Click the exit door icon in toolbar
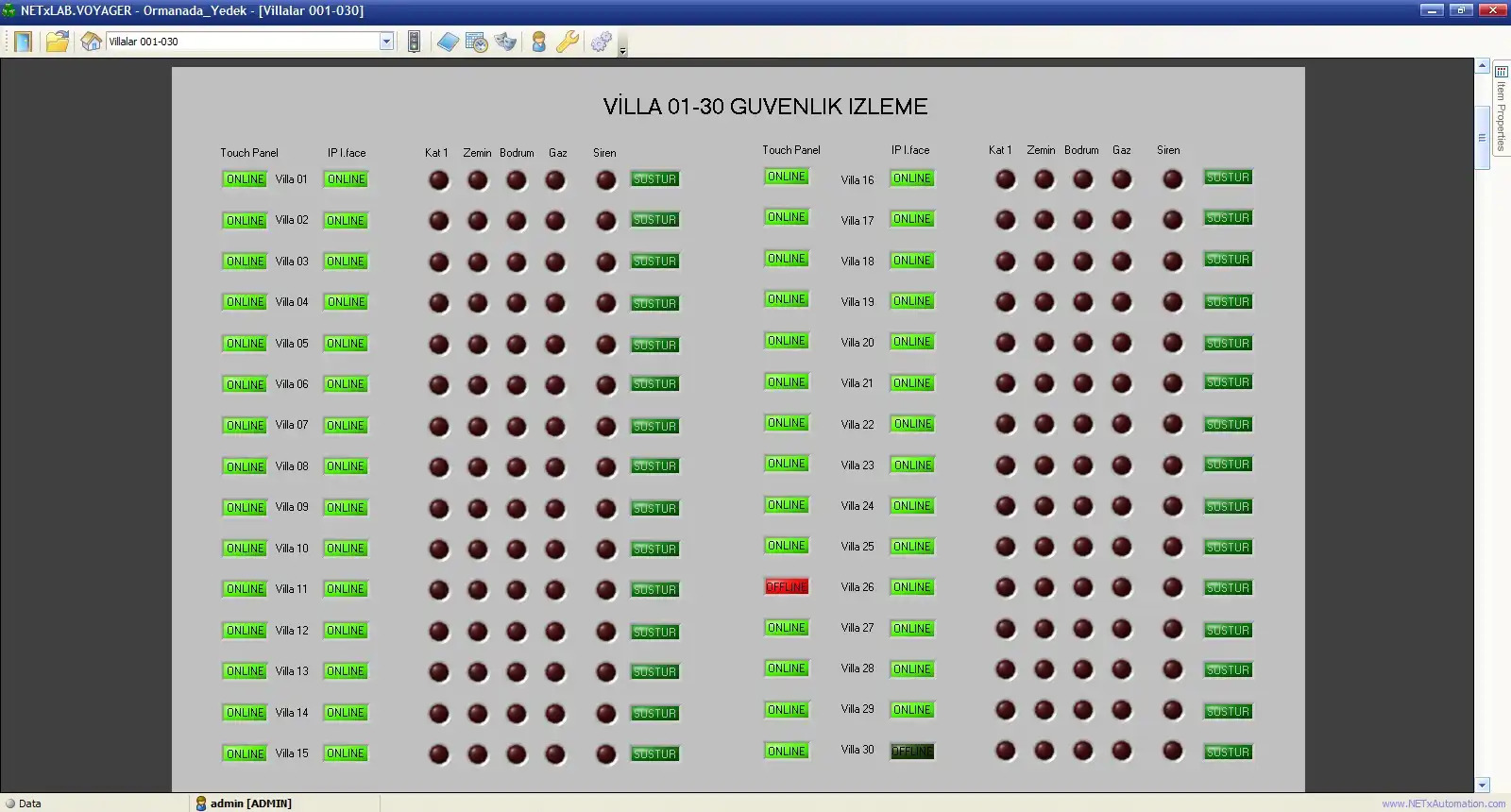This screenshot has height=812, width=1511. click(x=23, y=42)
